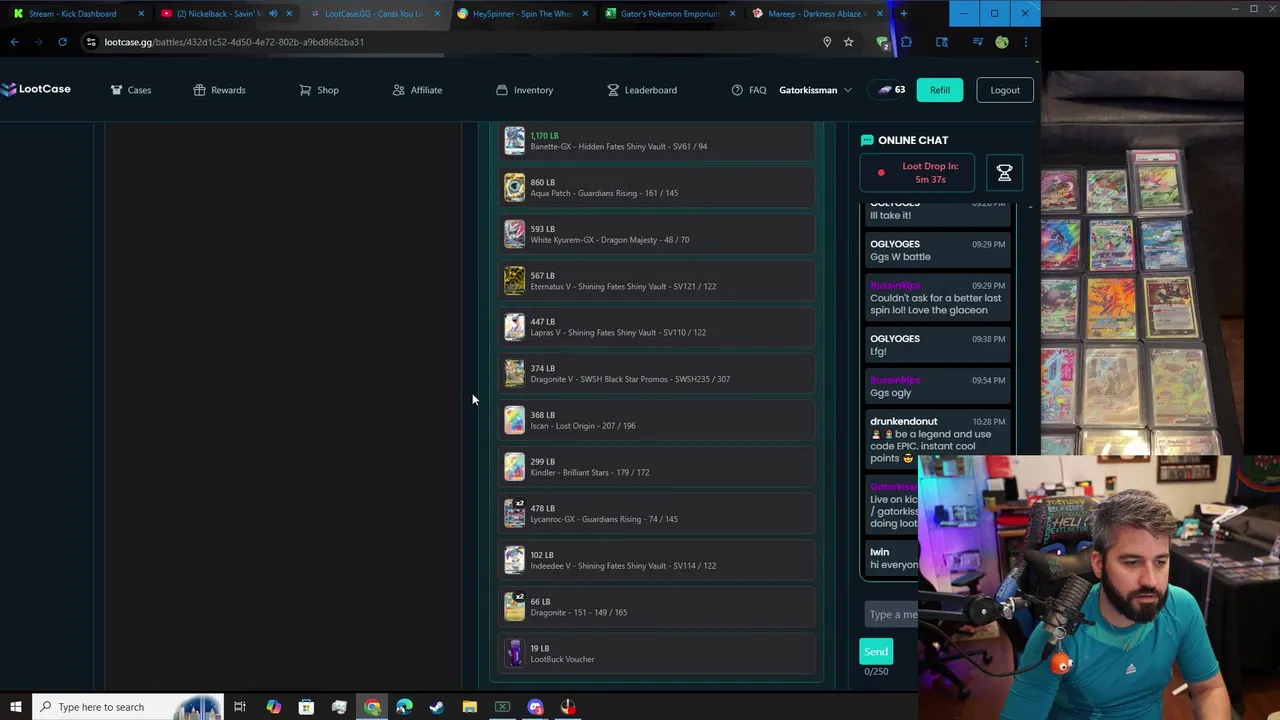Click the address bar location pin icon

pyautogui.click(x=827, y=42)
